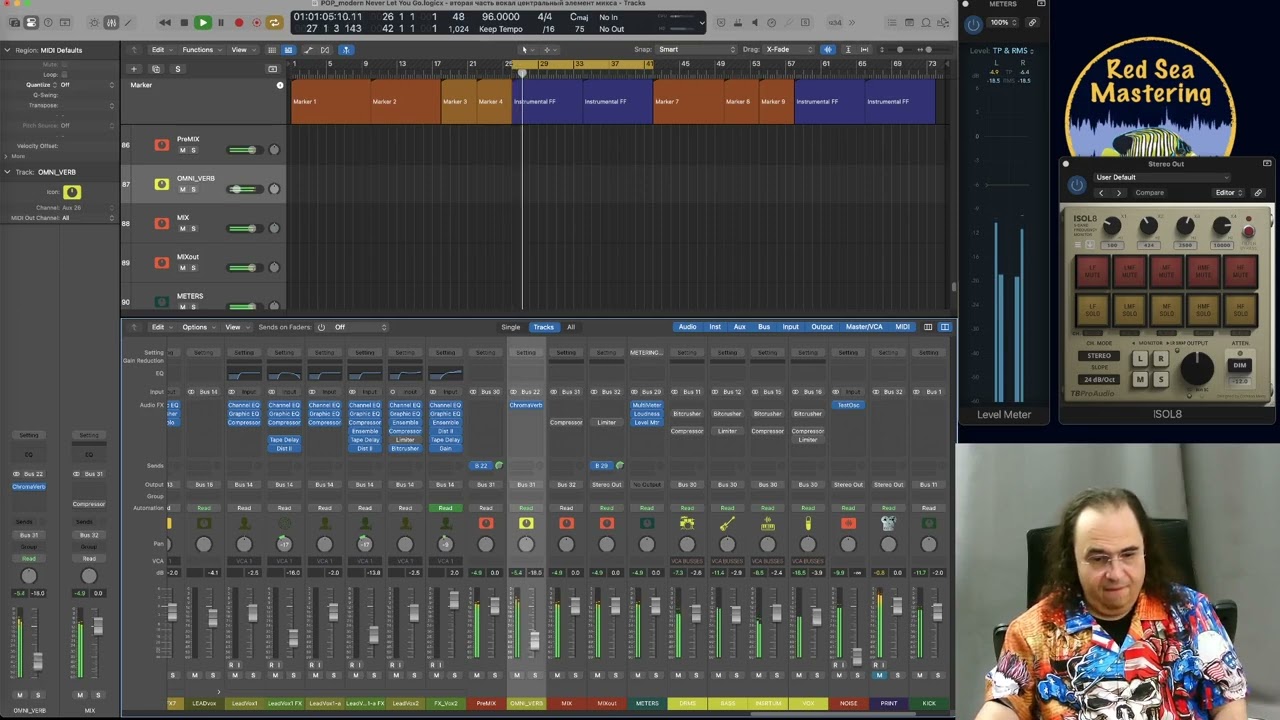
Task: Click the Rewind transport button
Action: point(165,22)
